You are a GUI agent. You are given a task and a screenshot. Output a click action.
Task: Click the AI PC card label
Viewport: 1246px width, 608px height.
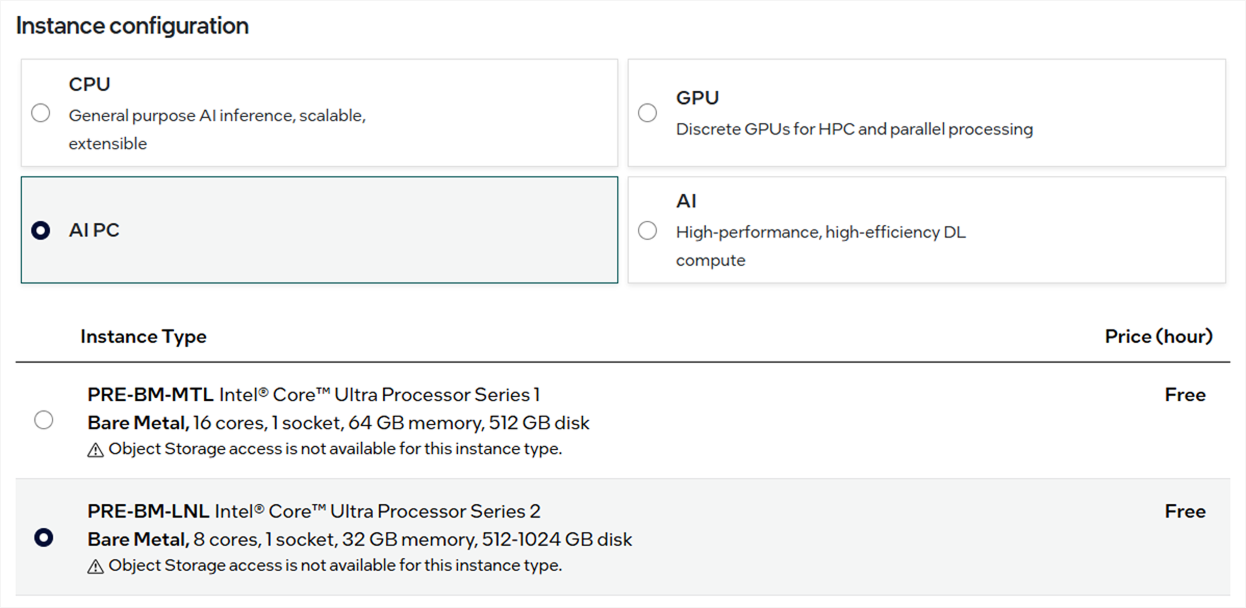[94, 231]
